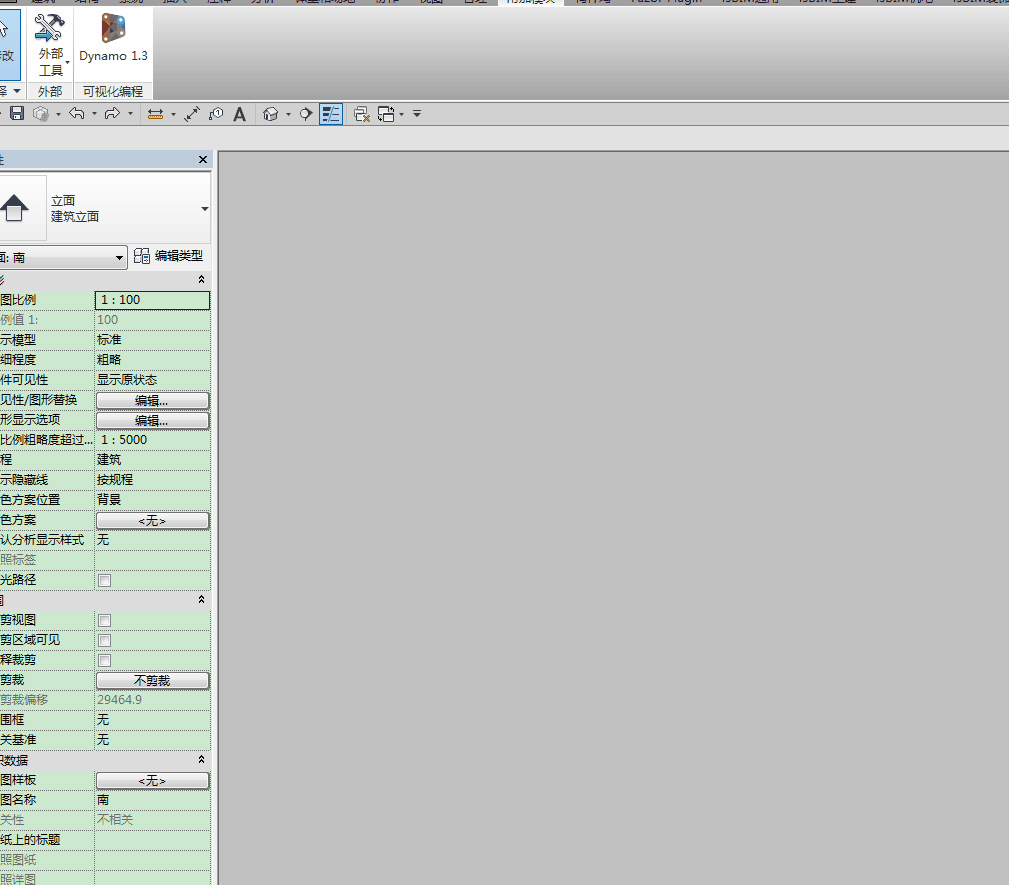Close the properties panel
1009x885 pixels.
point(203,160)
